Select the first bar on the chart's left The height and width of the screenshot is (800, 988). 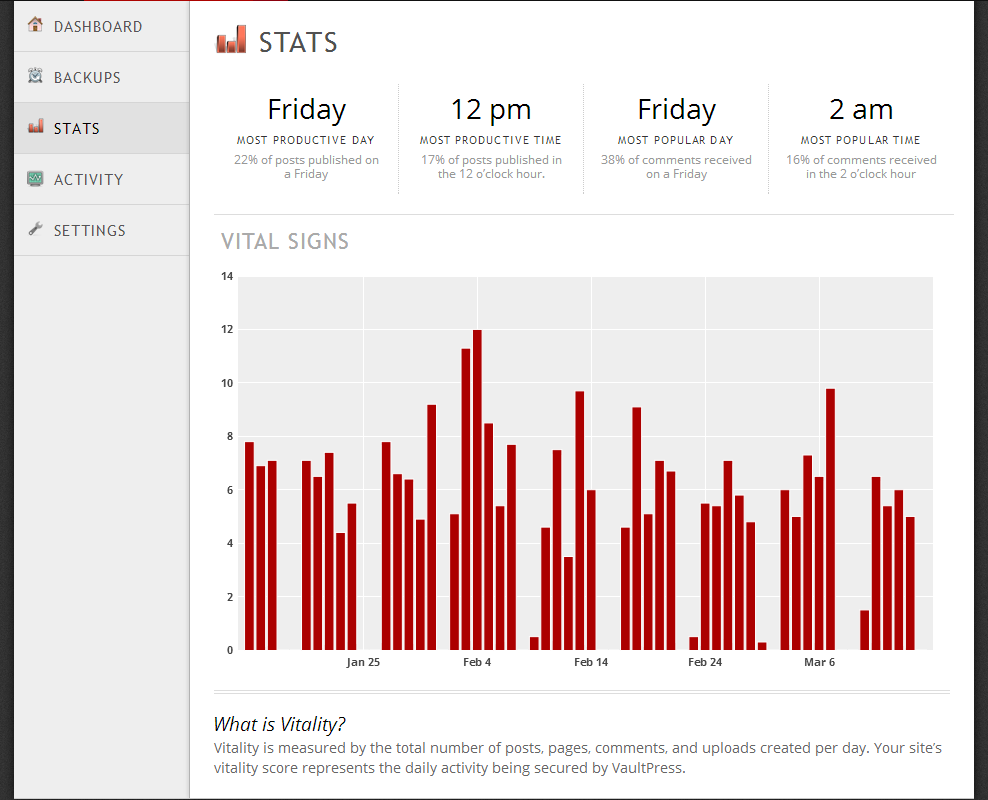click(x=249, y=546)
